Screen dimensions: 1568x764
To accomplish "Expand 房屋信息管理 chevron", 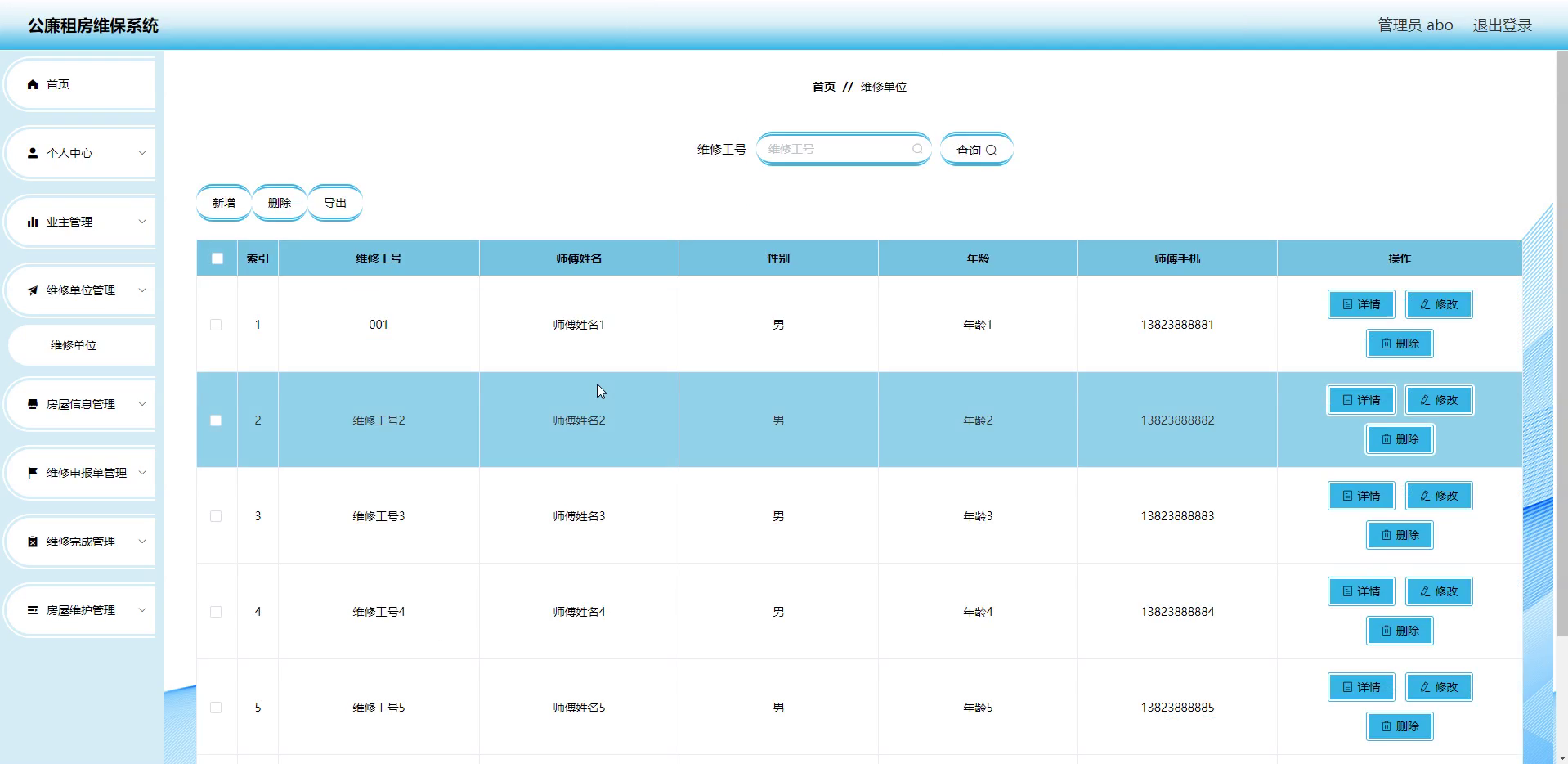I will (x=141, y=404).
